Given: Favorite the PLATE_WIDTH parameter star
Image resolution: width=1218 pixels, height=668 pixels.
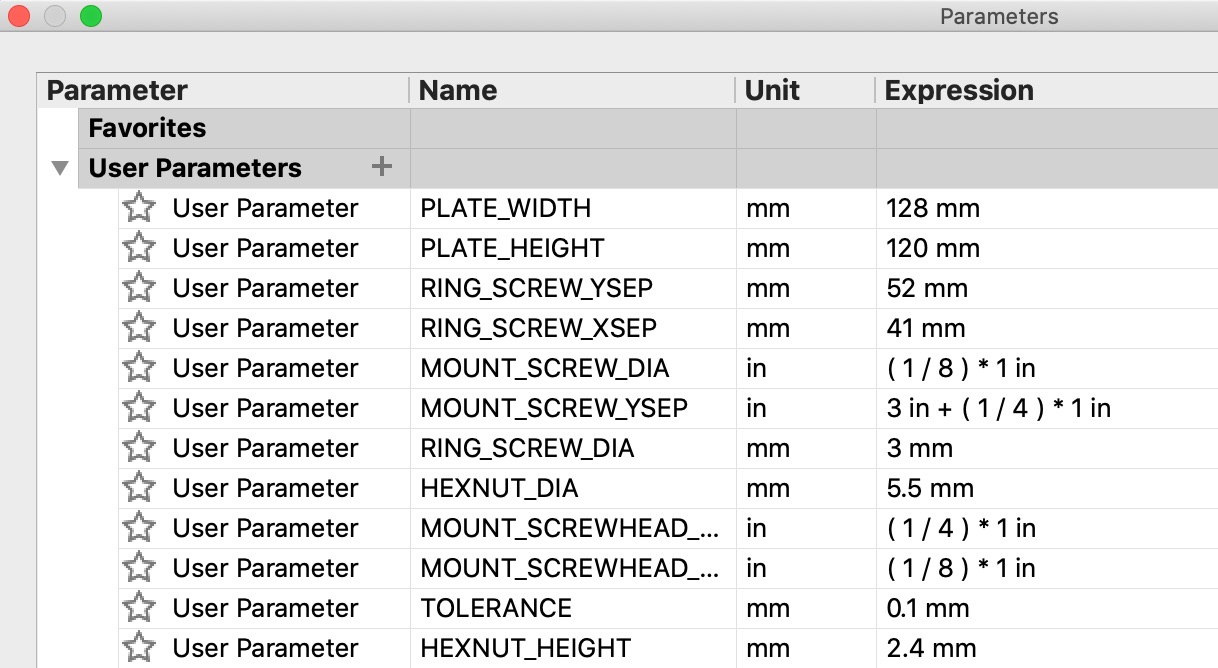Looking at the screenshot, I should tap(139, 208).
